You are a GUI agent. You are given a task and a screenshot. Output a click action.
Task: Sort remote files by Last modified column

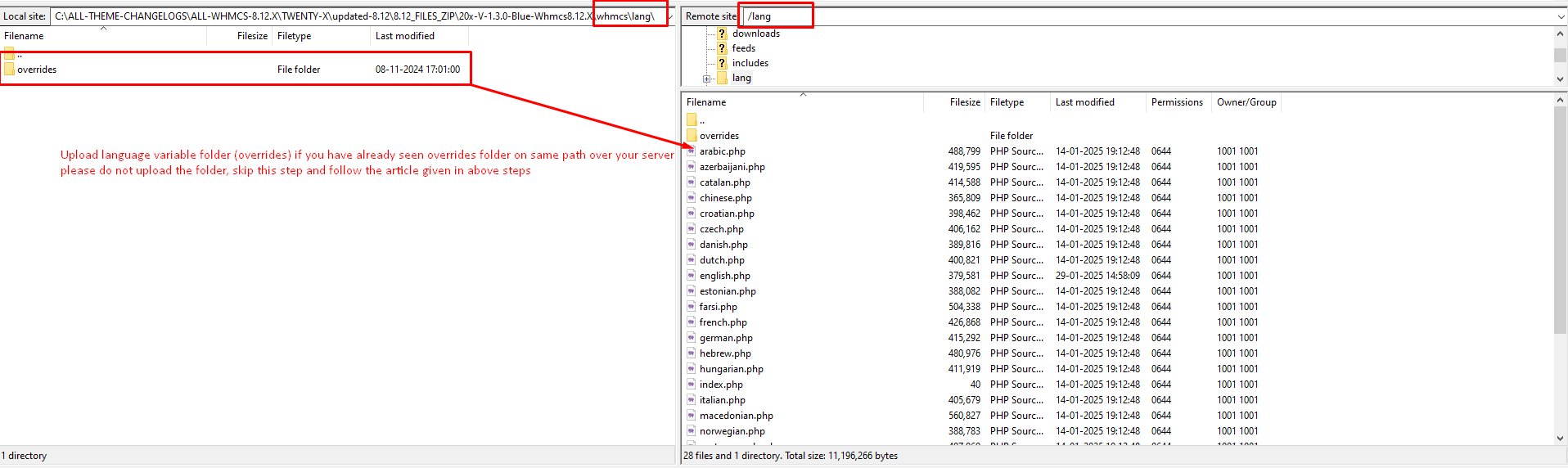point(1084,102)
